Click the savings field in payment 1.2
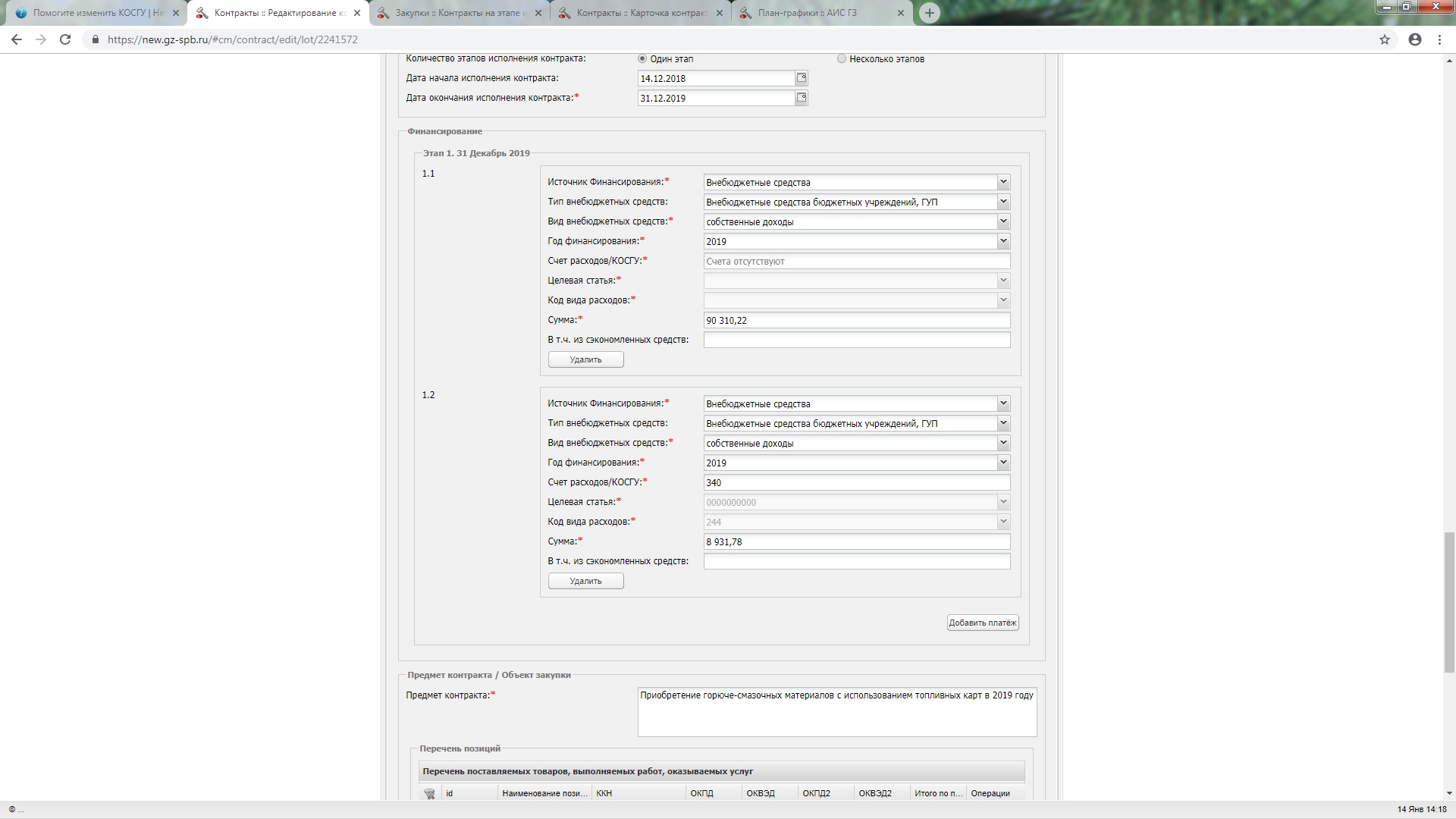 pyautogui.click(x=857, y=561)
